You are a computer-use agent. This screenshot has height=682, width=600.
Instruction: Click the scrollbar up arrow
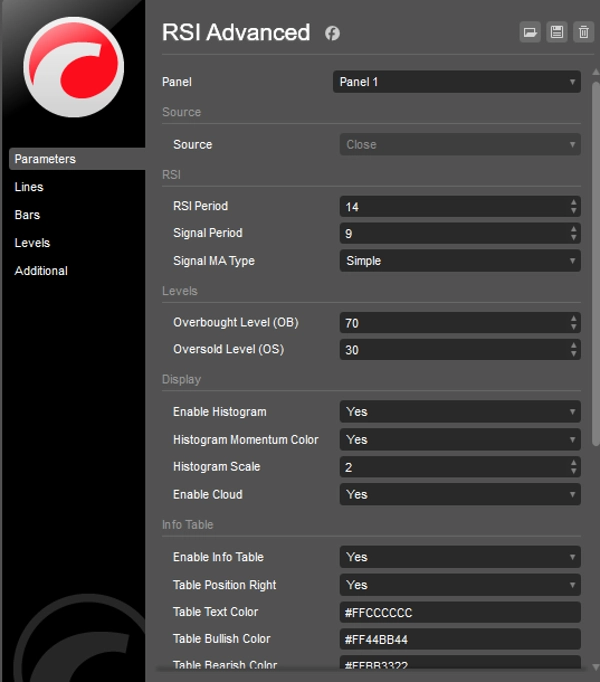coord(596,72)
